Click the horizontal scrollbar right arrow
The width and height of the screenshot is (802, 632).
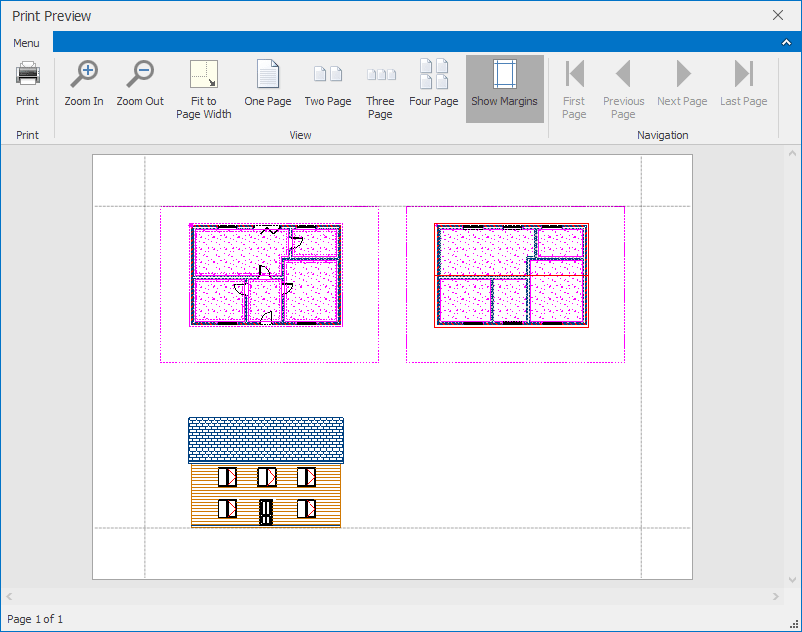click(776, 597)
